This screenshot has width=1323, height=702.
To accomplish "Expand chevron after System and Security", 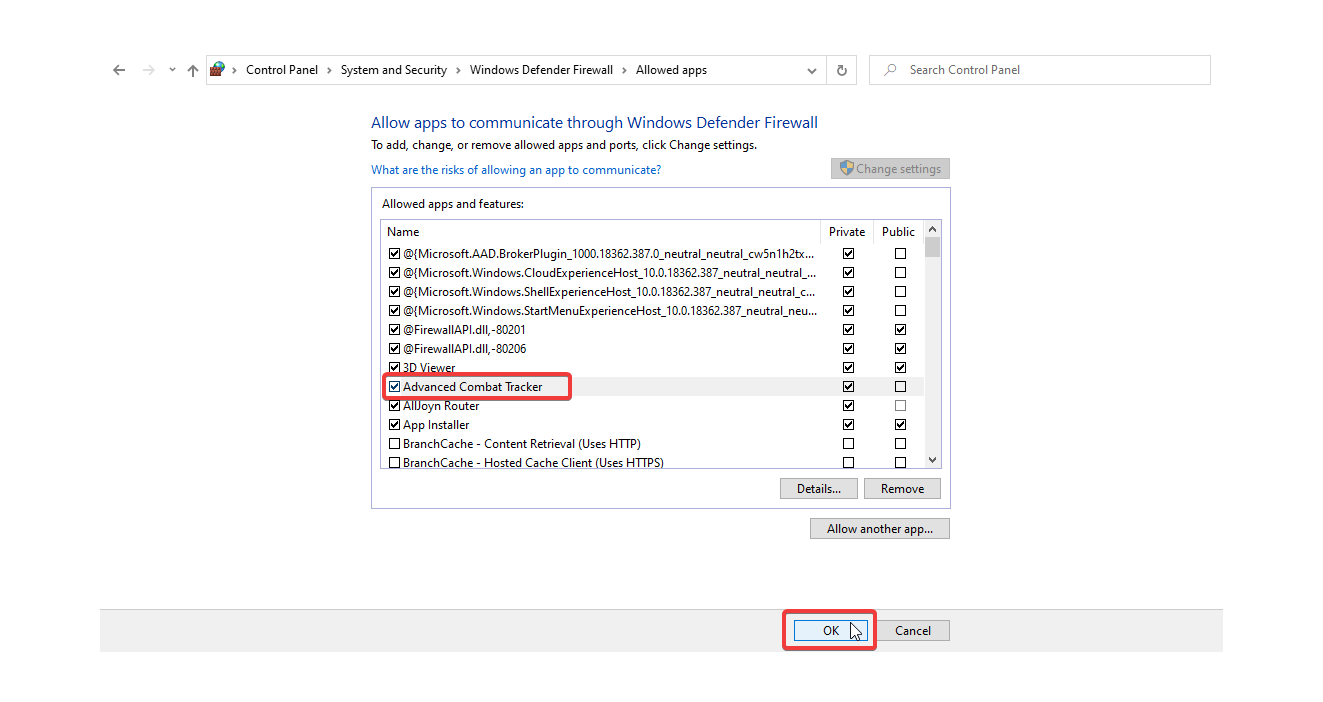I will point(458,70).
